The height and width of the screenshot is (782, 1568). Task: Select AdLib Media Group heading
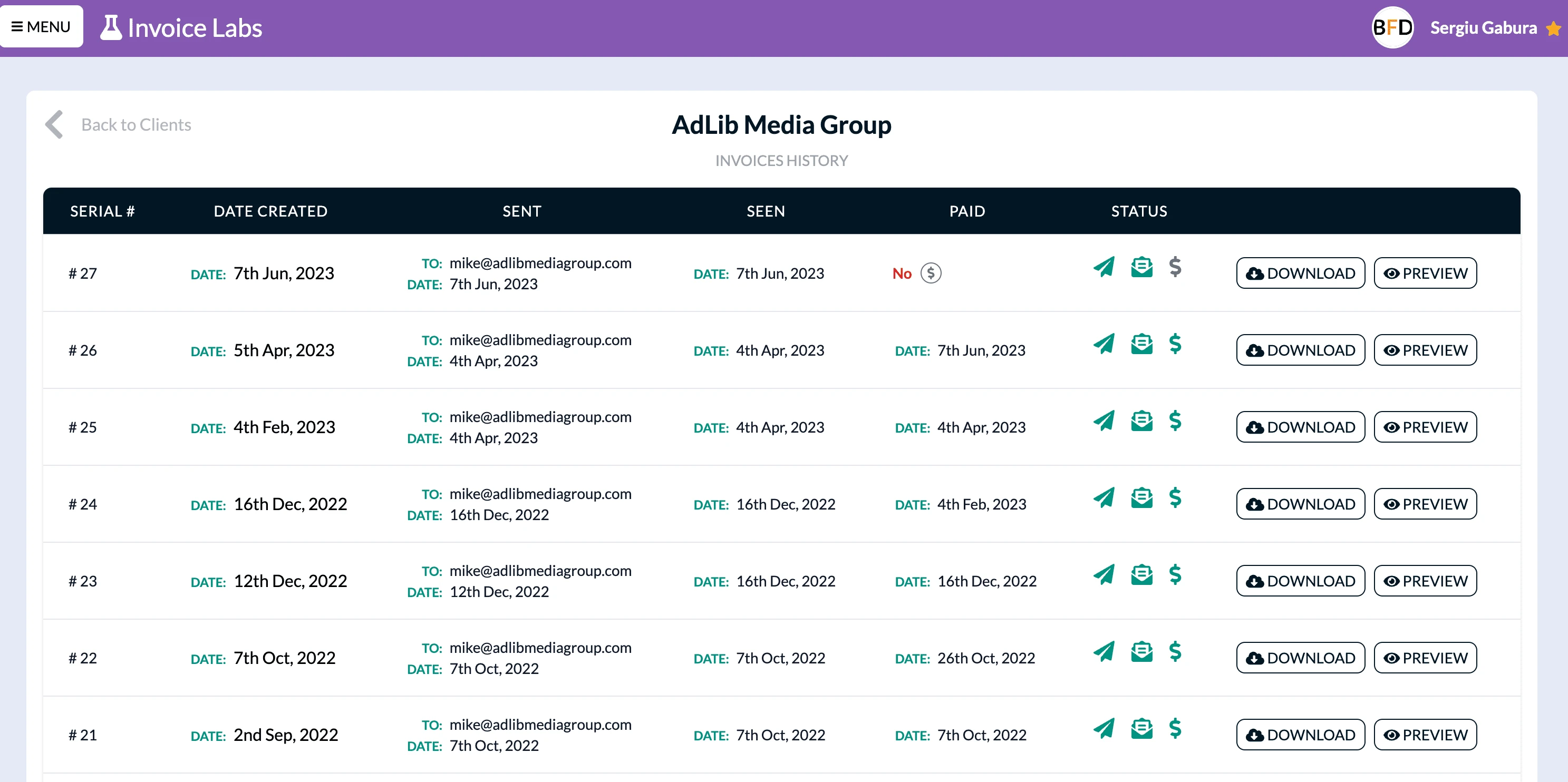(x=781, y=125)
